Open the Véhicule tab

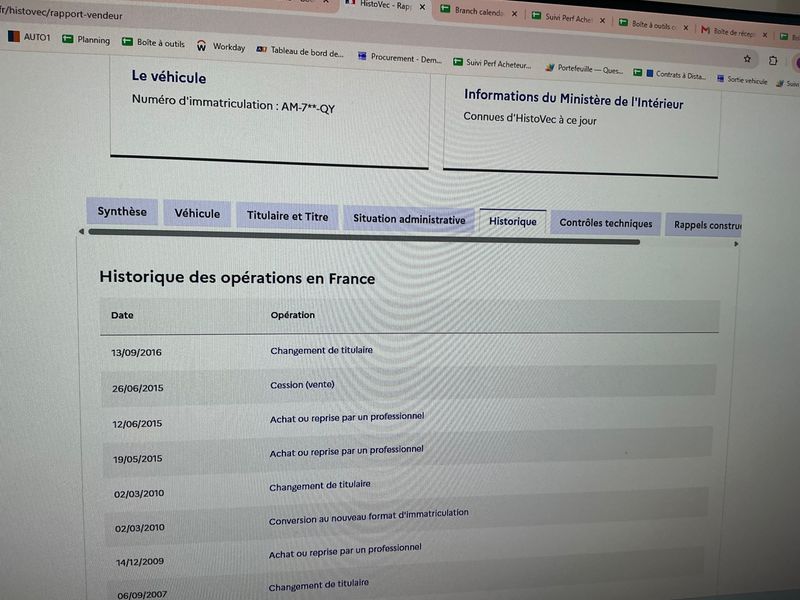(x=197, y=213)
